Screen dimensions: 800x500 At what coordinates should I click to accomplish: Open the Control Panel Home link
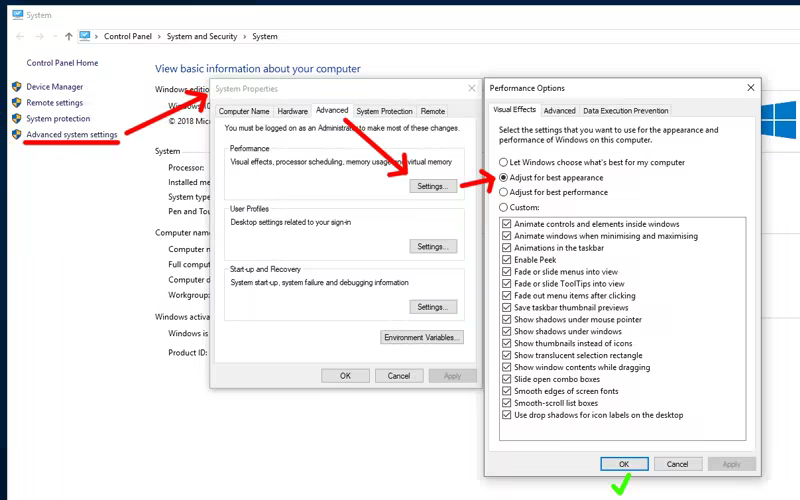point(62,63)
